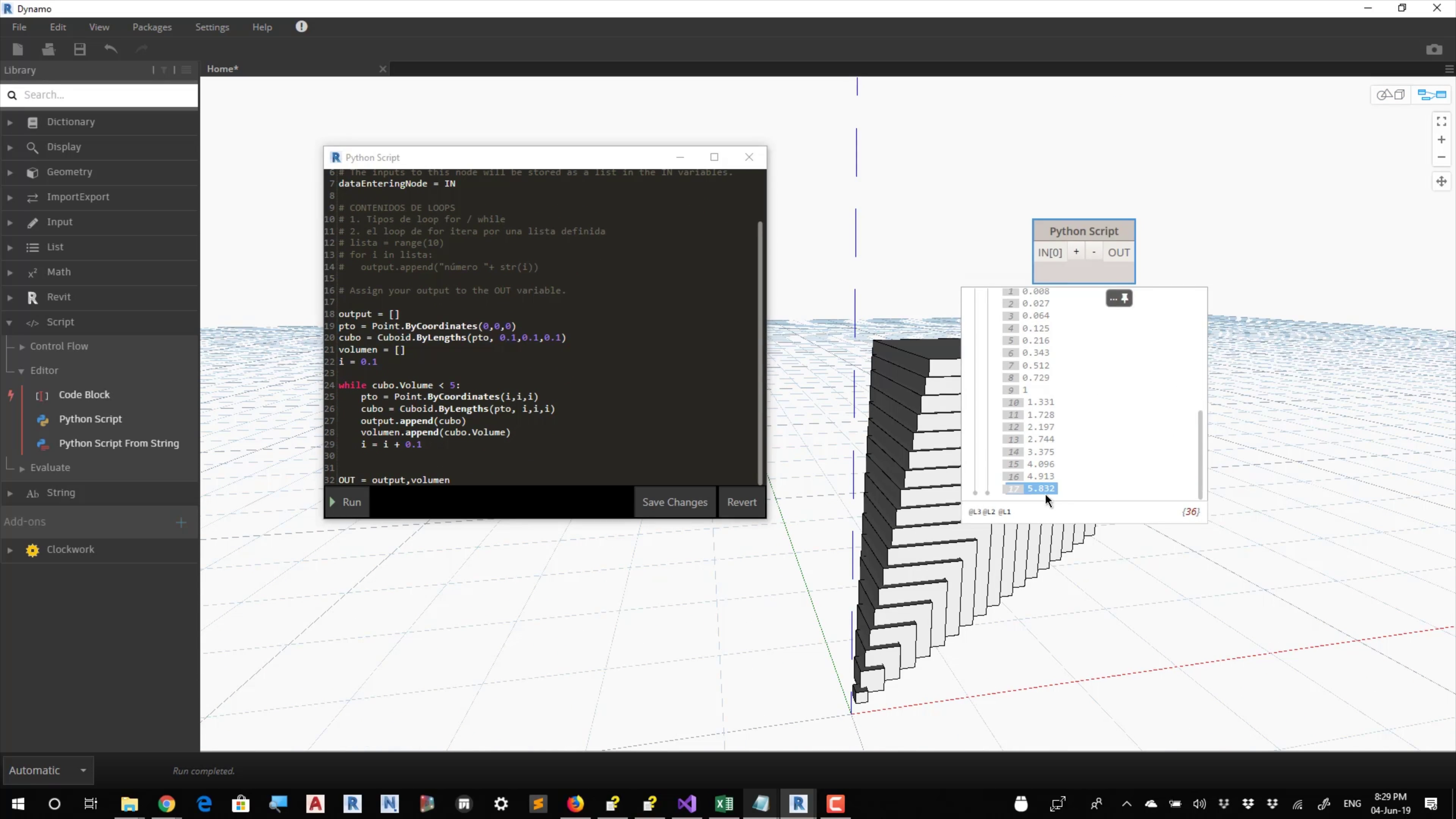Image resolution: width=1456 pixels, height=819 pixels.
Task: Click the Undo arrow icon
Action: 111,50
